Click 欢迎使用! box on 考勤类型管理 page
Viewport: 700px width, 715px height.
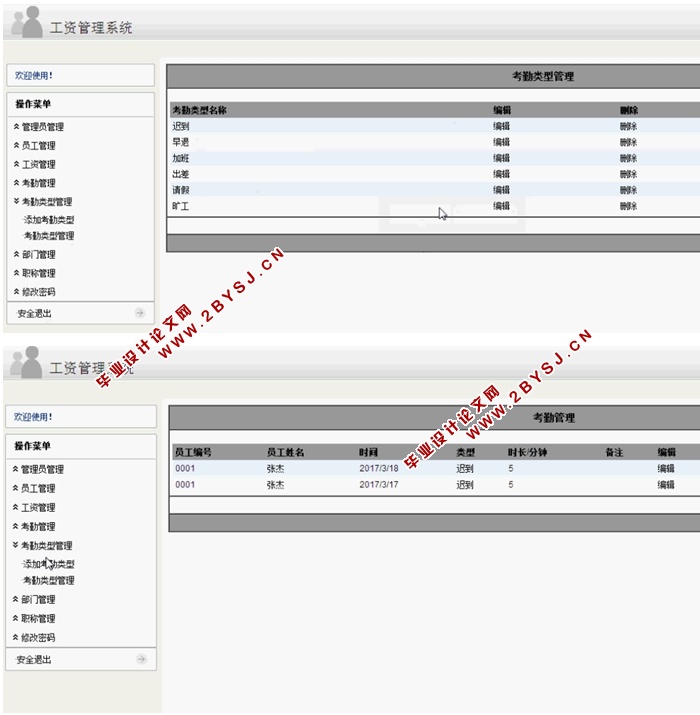[x=81, y=75]
